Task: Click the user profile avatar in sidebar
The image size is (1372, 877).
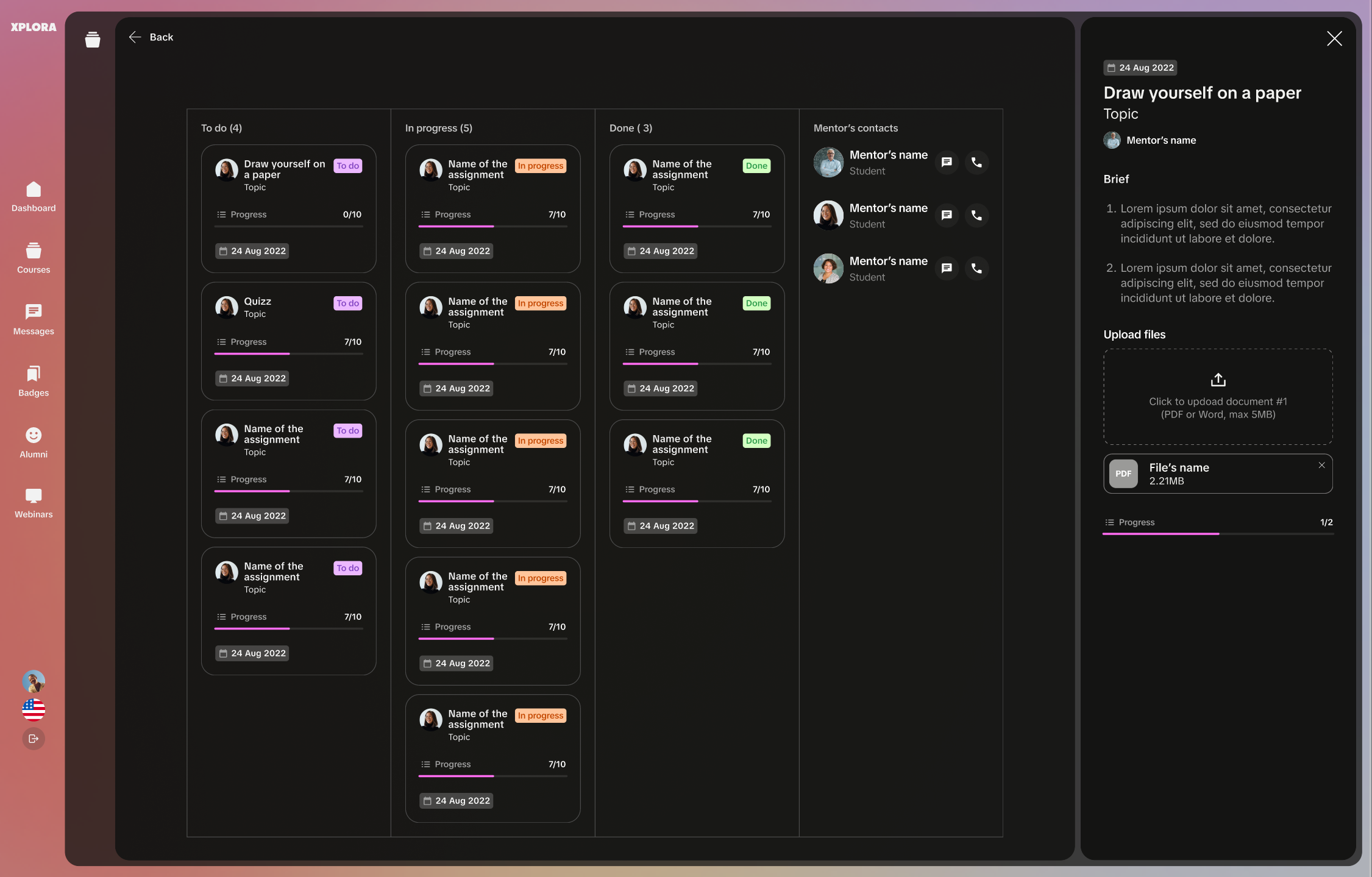Action: pyautogui.click(x=34, y=681)
